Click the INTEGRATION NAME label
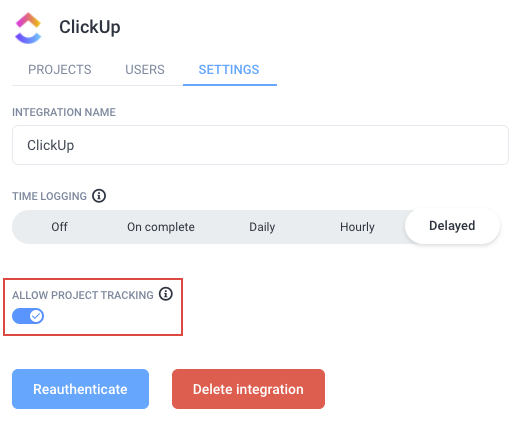The width and height of the screenshot is (525, 436). click(64, 112)
